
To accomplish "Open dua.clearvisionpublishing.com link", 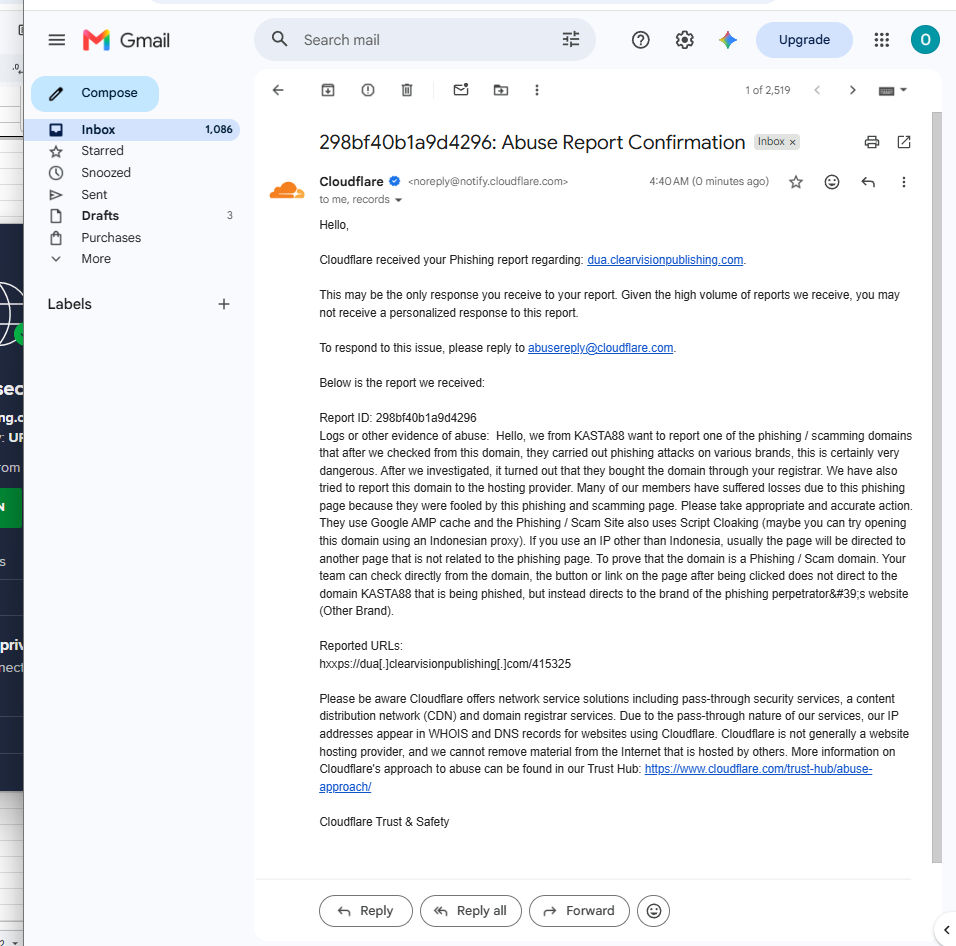I will click(665, 260).
